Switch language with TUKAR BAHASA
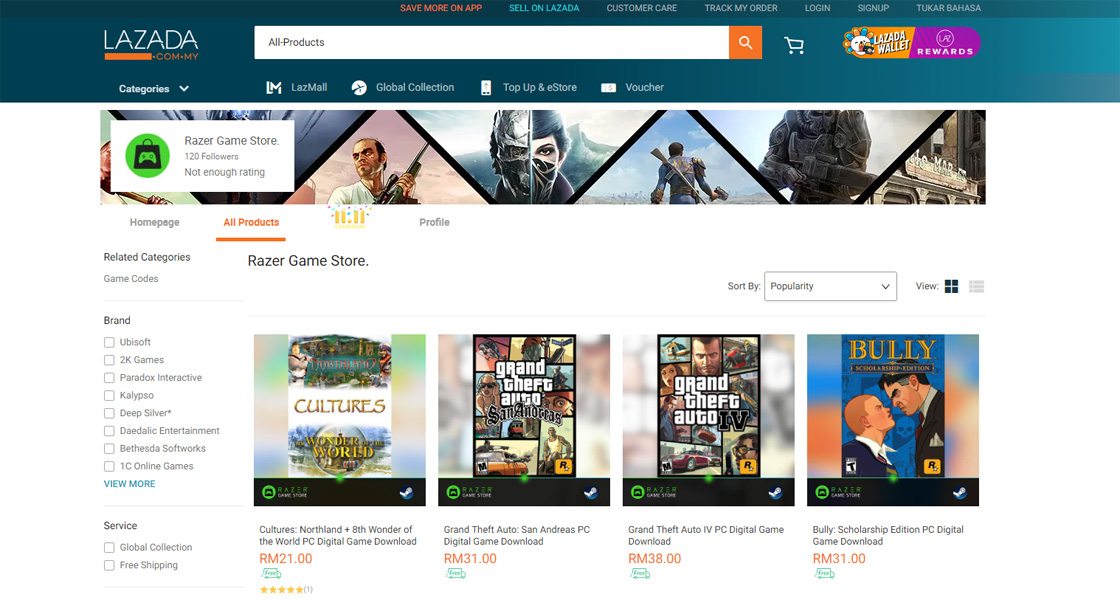 949,9
